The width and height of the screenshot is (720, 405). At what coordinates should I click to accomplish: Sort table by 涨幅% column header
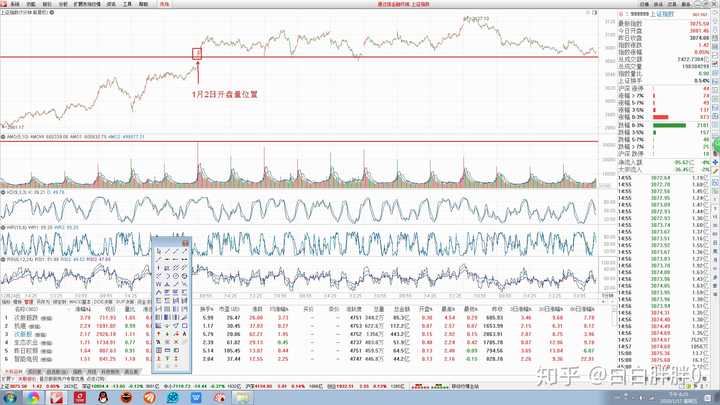coord(84,309)
